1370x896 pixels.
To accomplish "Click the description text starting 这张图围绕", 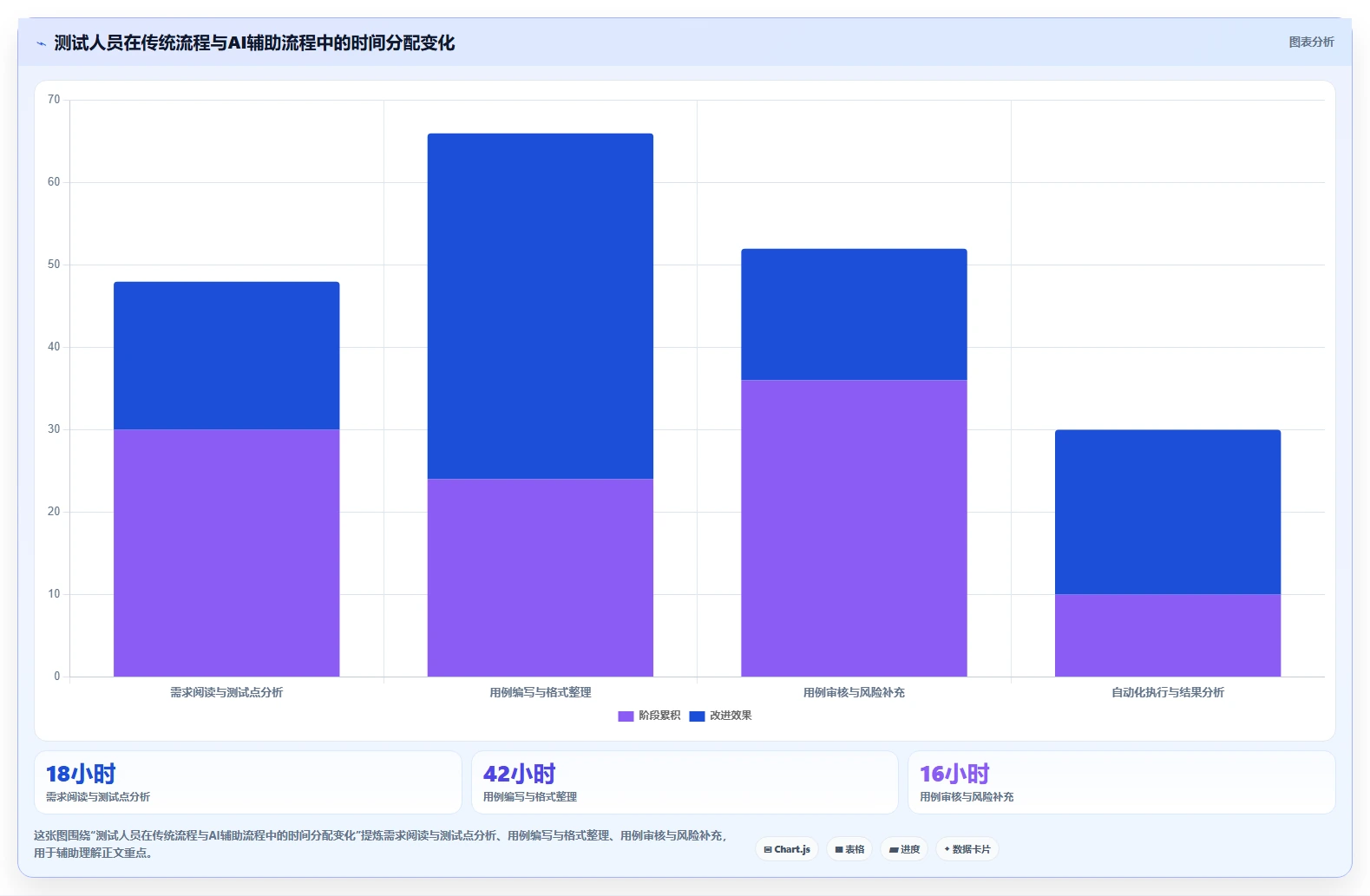I will coord(381,844).
